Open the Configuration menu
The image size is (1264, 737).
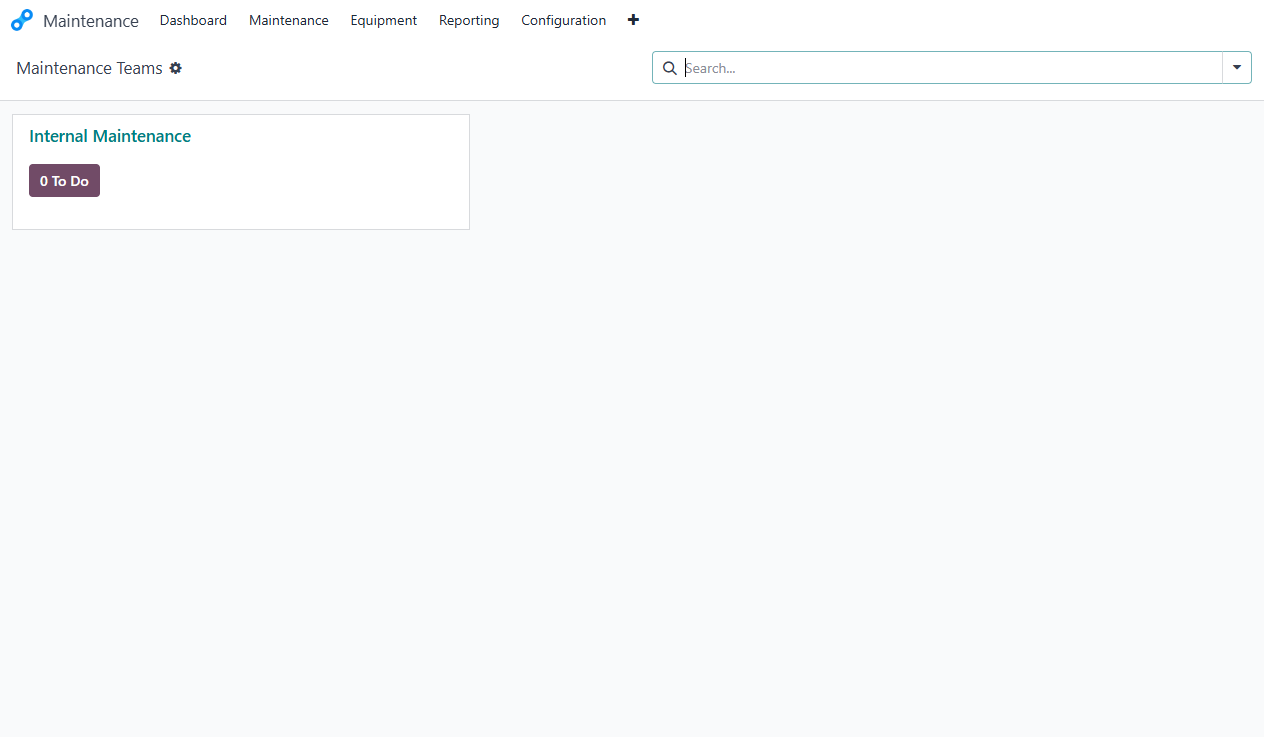point(563,20)
